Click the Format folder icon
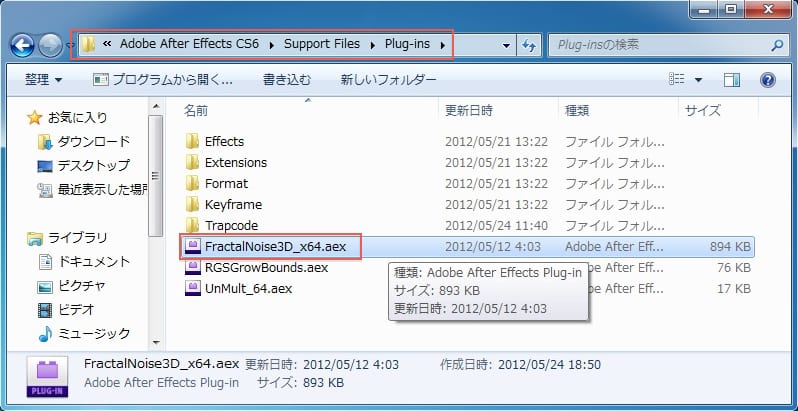This screenshot has height=411, width=798. (x=192, y=183)
